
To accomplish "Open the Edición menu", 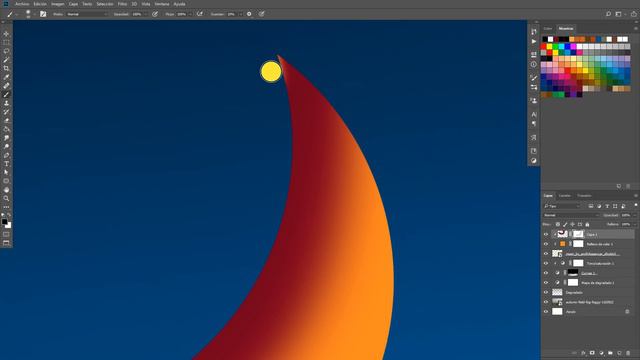I will [40, 4].
